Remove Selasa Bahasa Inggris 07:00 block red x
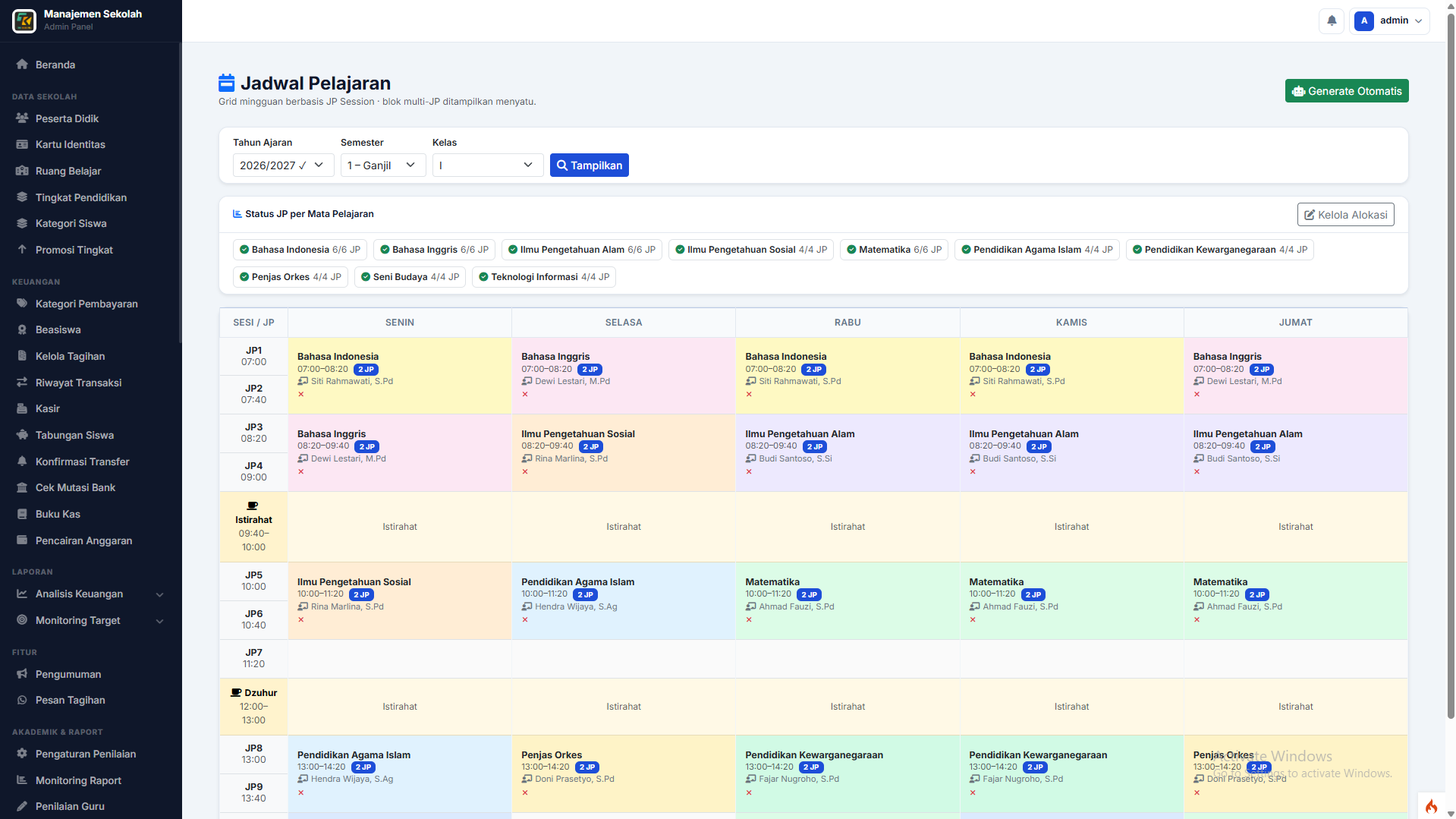The image size is (1456, 819). [525, 394]
